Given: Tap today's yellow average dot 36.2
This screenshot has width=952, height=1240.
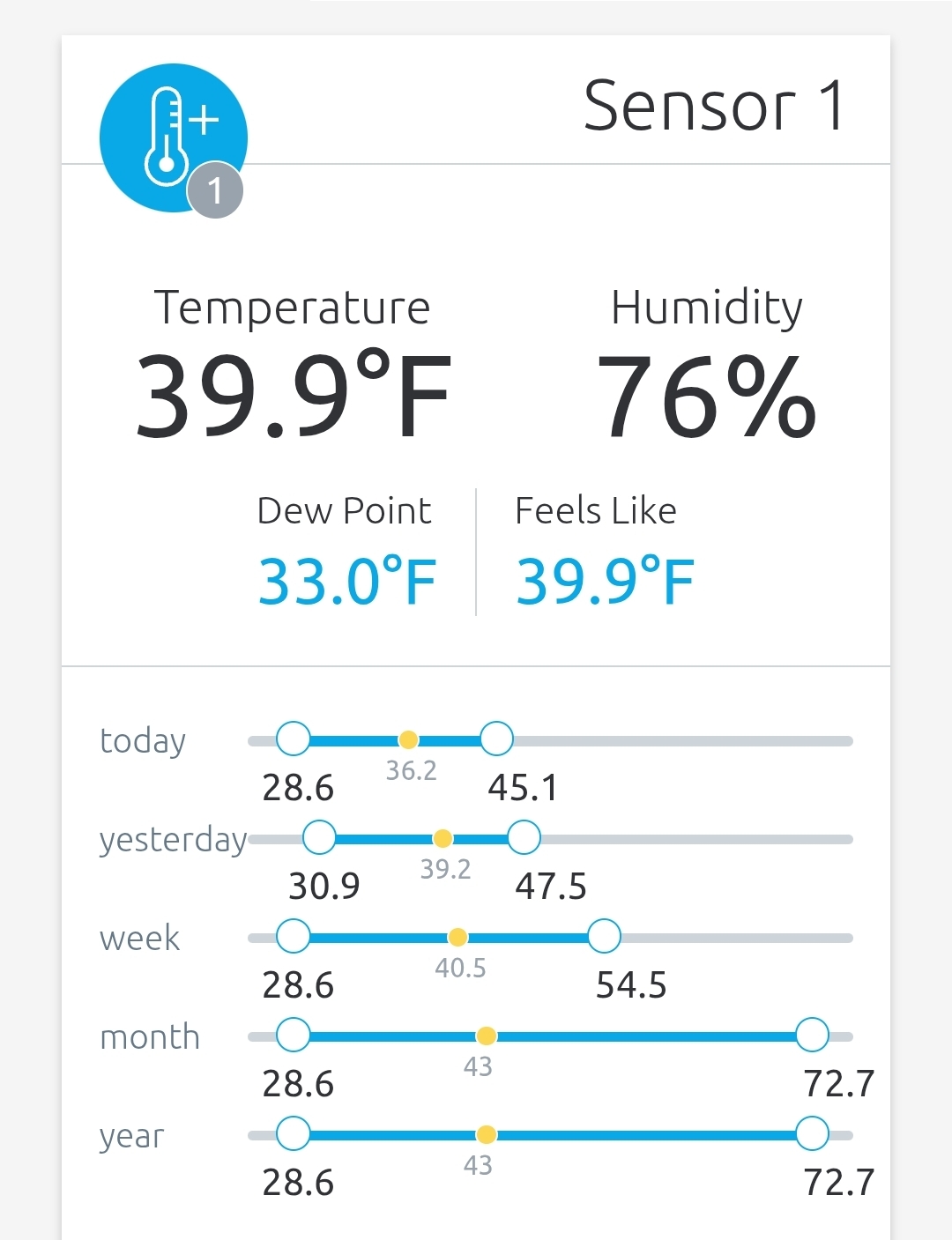Looking at the screenshot, I should [408, 739].
